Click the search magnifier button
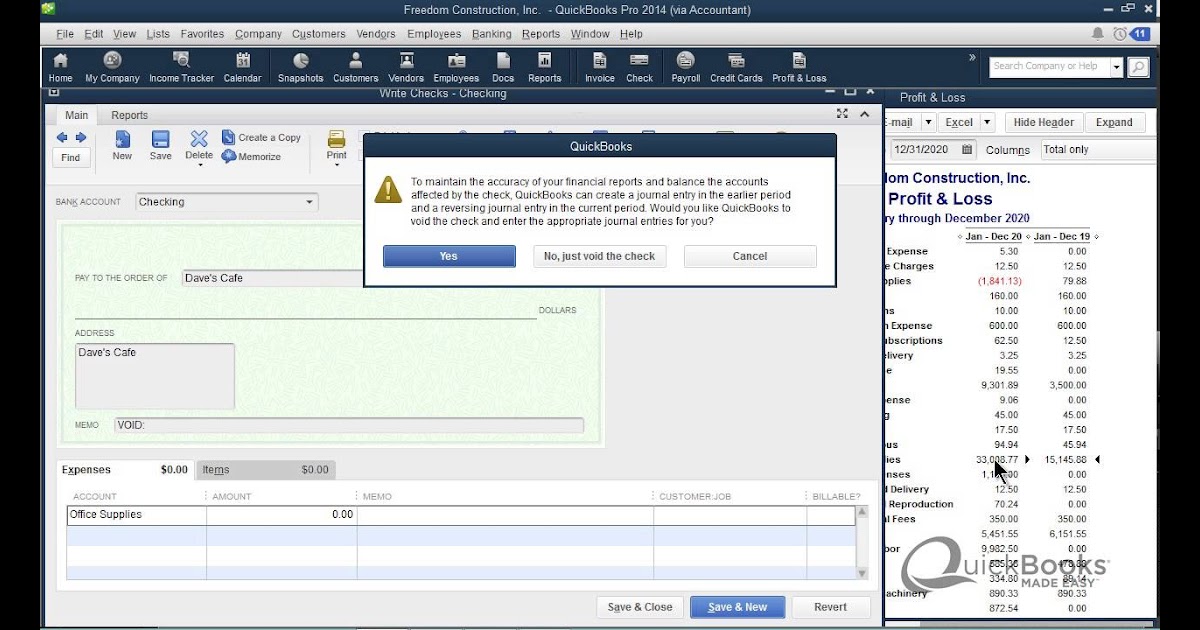This screenshot has height=630, width=1200. pos(1137,67)
